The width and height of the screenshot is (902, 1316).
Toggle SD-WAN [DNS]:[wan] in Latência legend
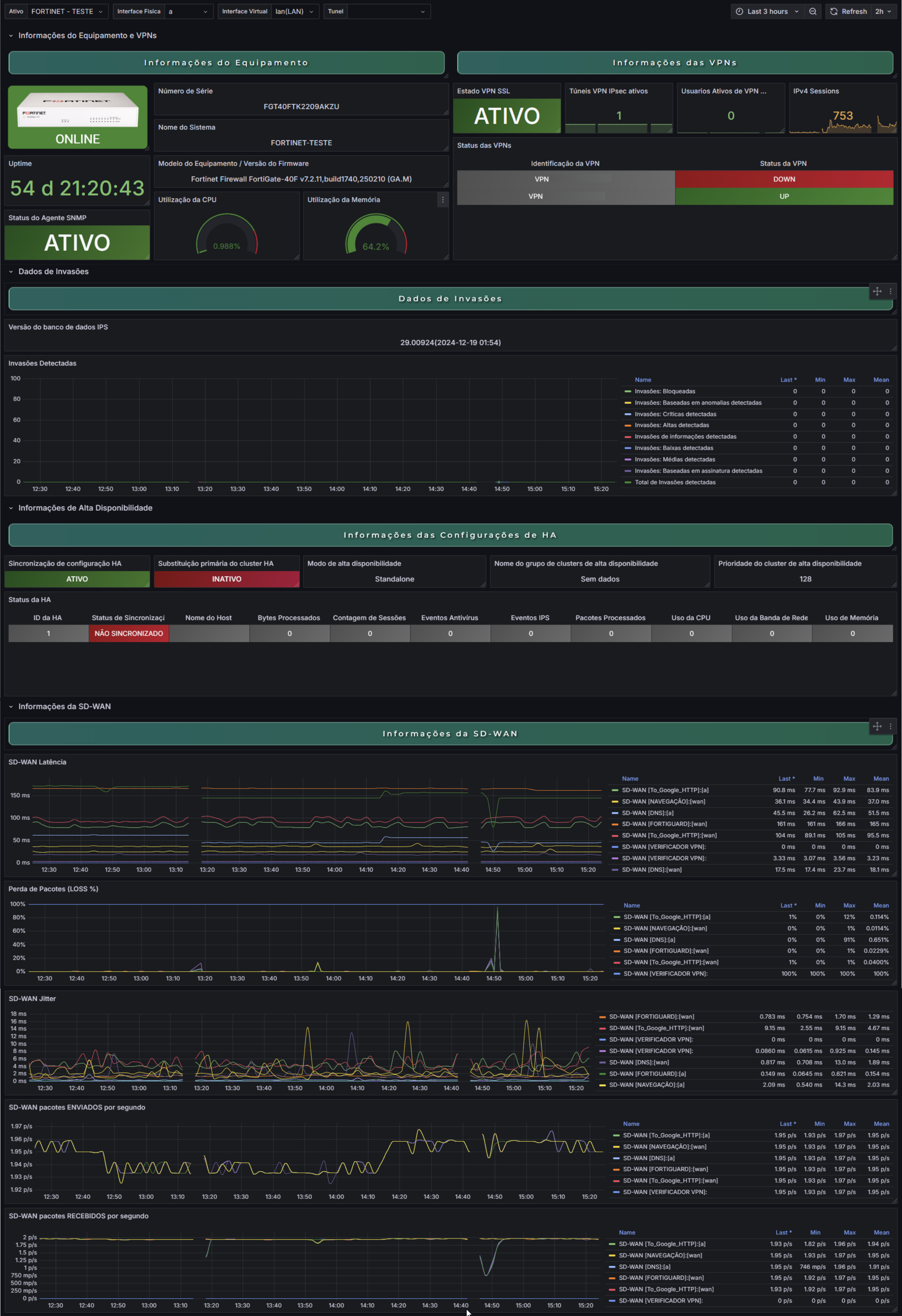[651, 870]
